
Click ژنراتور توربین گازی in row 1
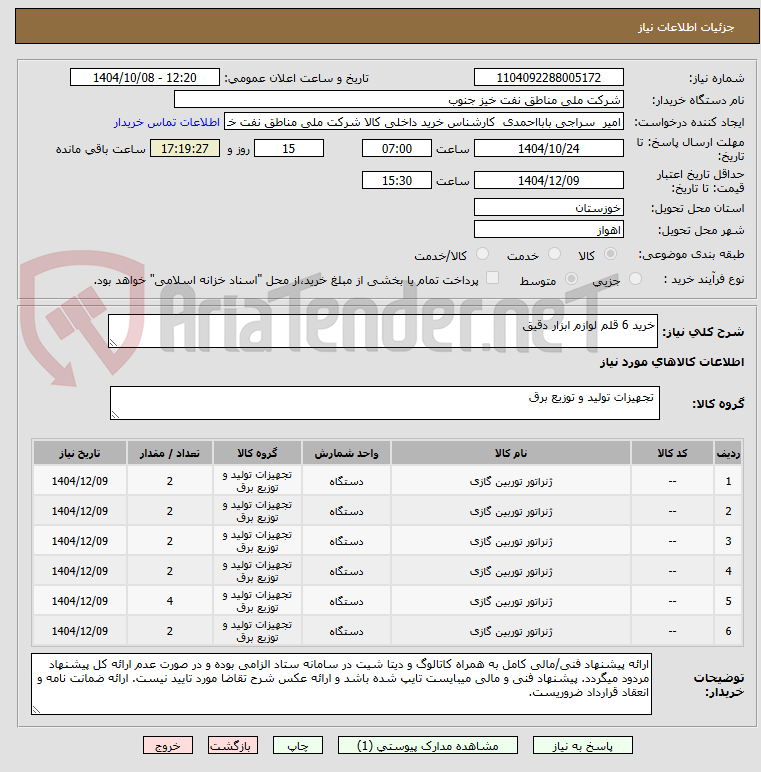click(511, 481)
